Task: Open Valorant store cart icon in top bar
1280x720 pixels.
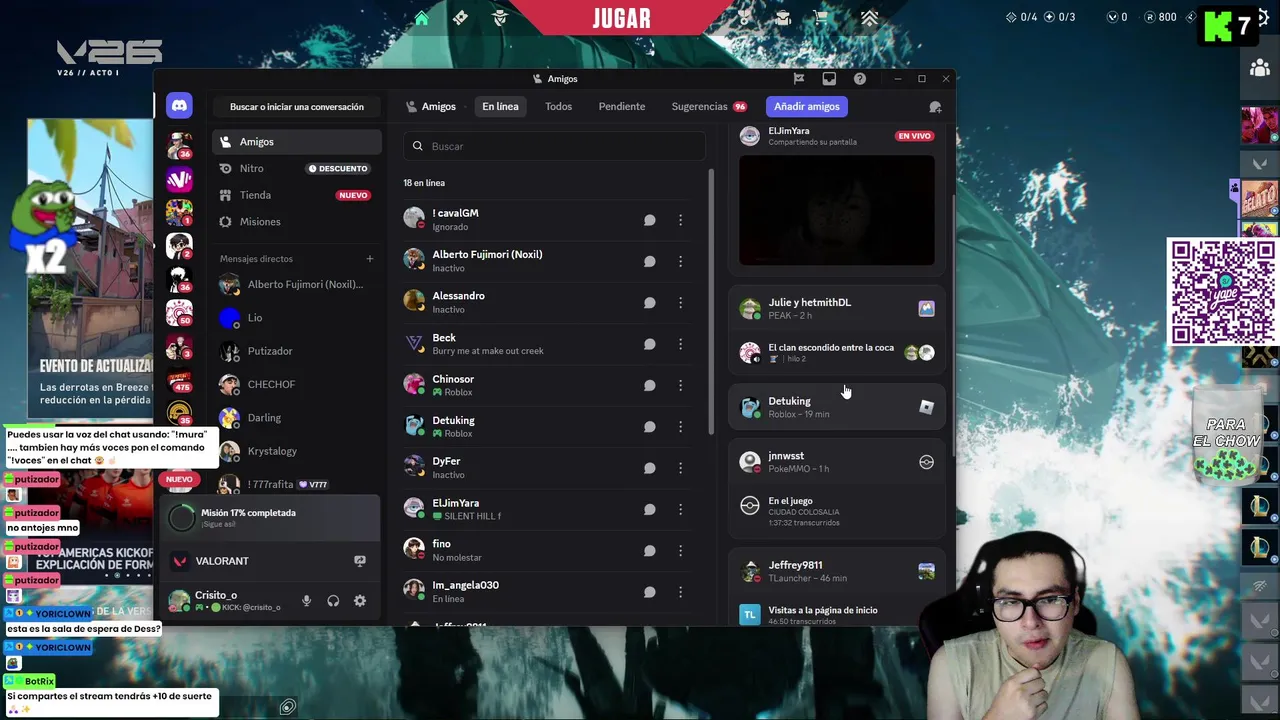Action: (821, 18)
